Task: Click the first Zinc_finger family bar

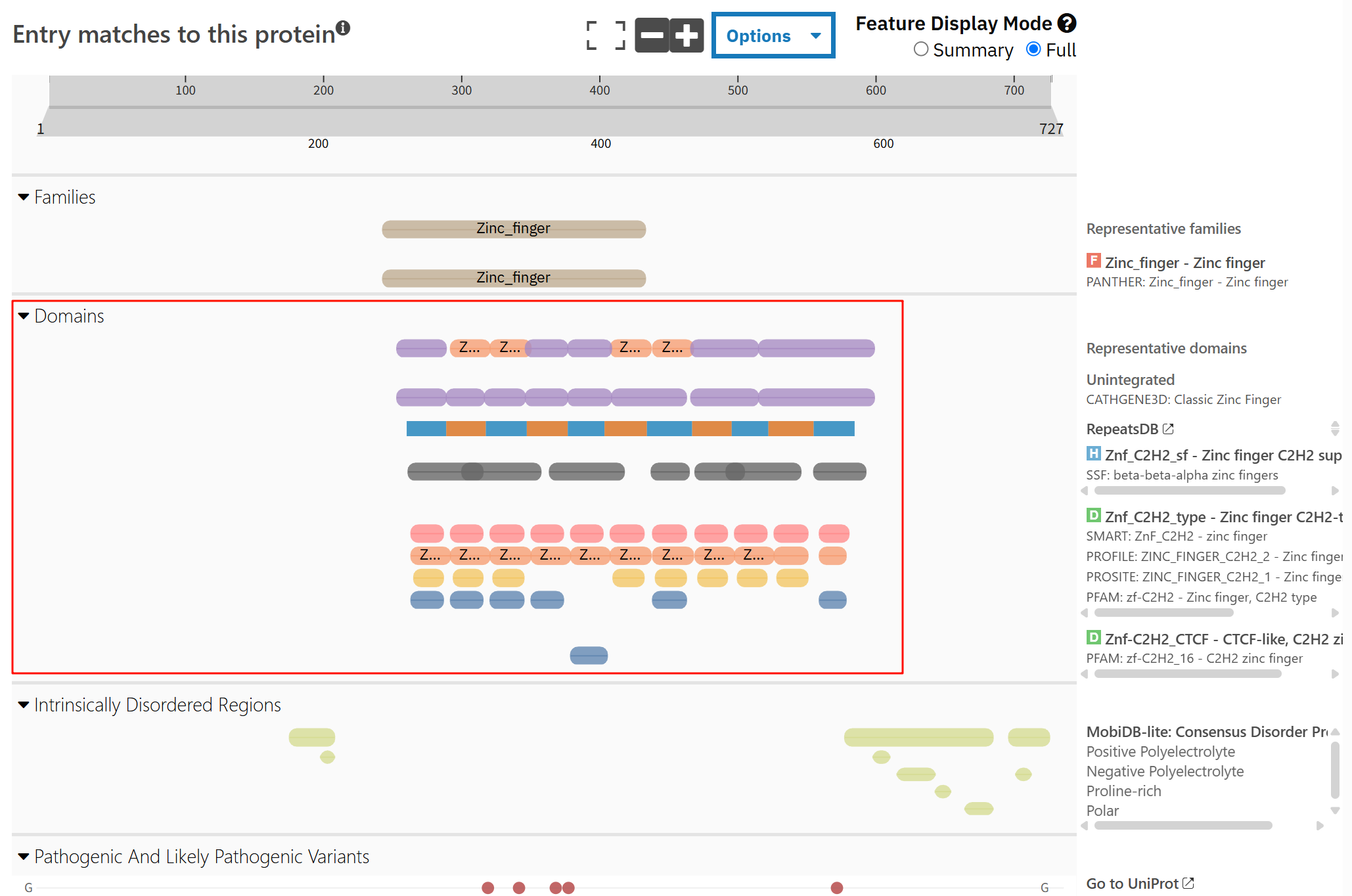Action: click(514, 229)
